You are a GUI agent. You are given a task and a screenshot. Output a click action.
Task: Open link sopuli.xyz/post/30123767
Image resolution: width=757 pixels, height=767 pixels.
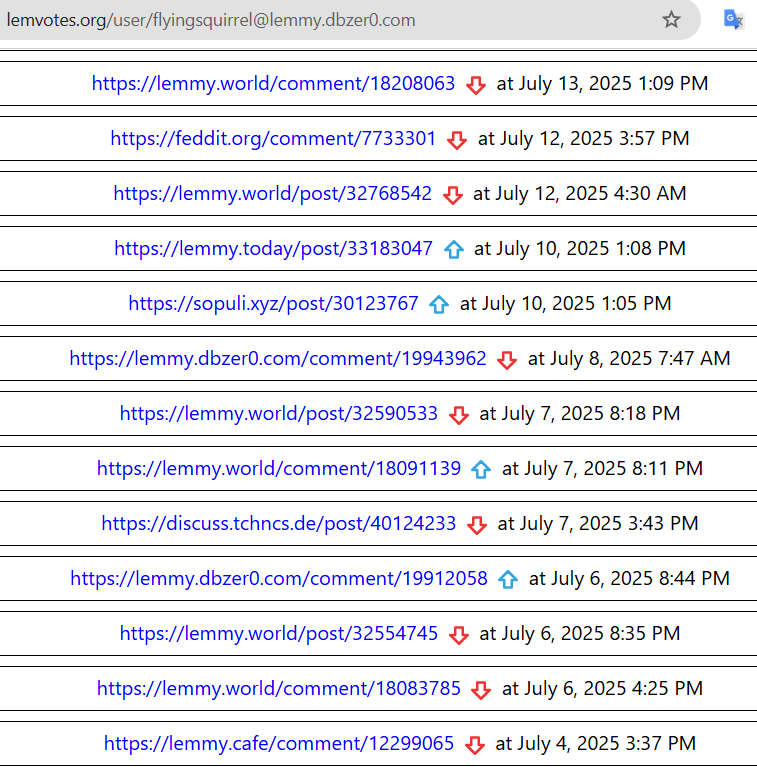(273, 303)
